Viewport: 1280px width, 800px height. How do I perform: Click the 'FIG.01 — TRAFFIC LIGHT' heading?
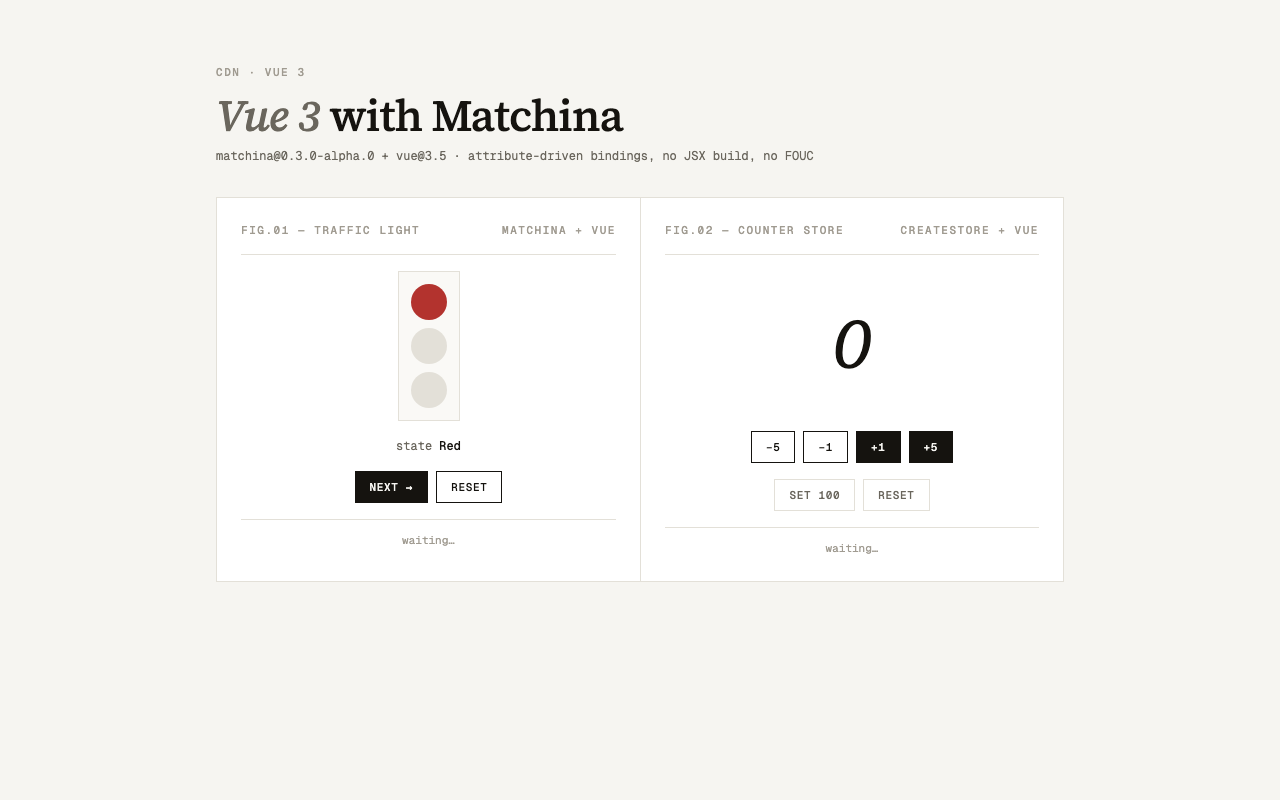tap(330, 230)
